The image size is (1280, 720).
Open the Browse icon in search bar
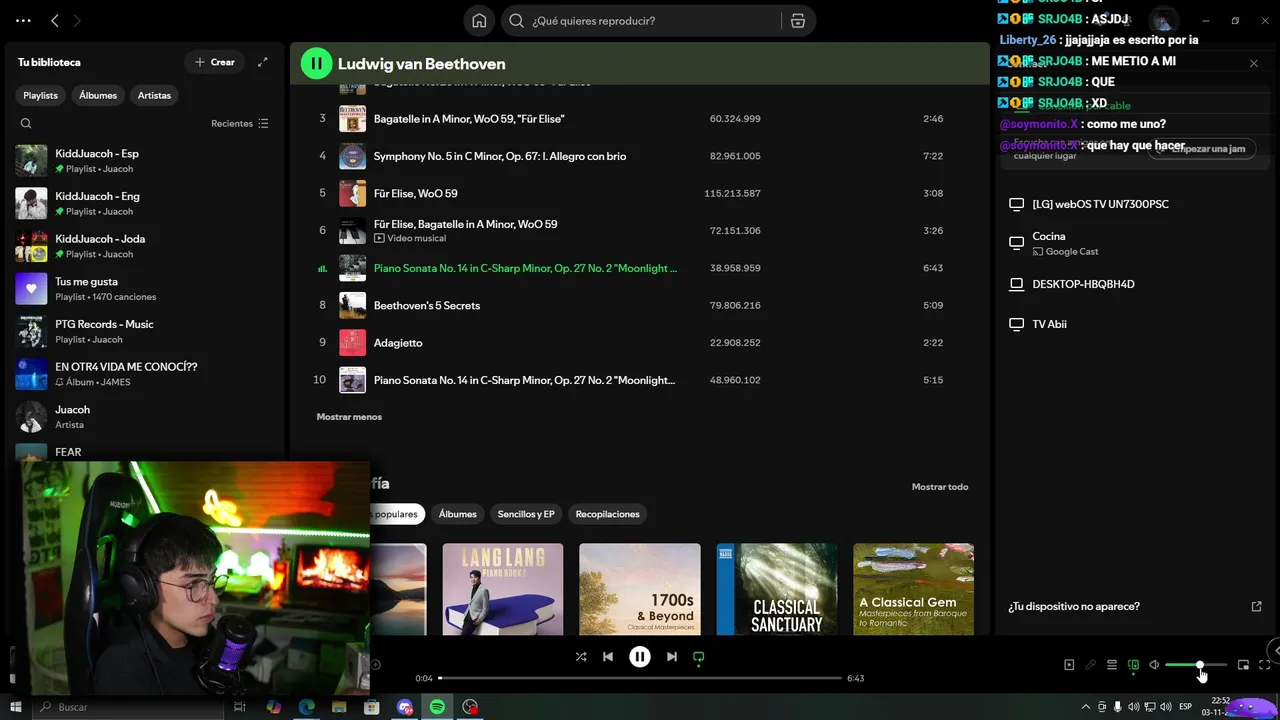click(798, 21)
